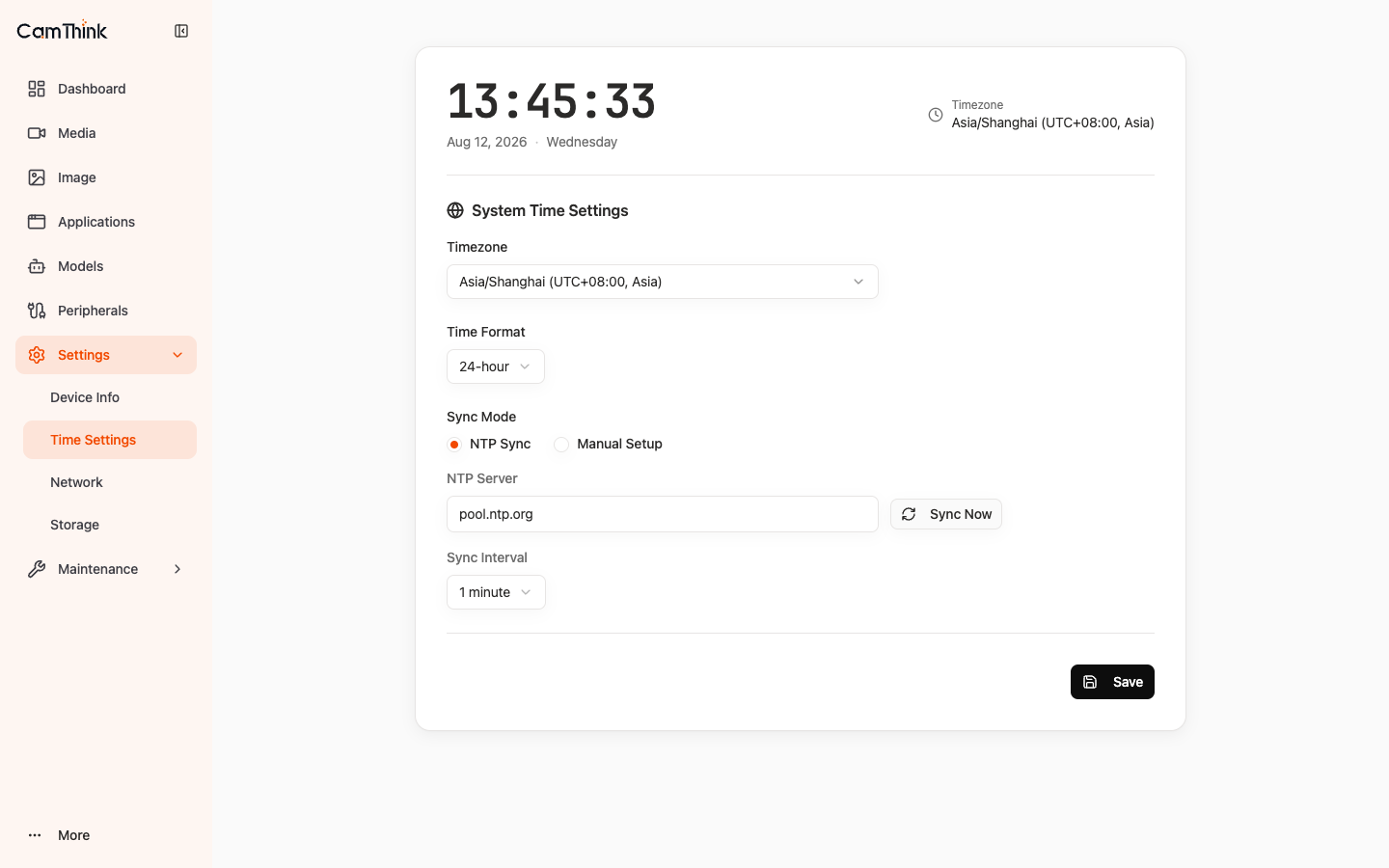Expand the Maintenance submenu chevron
Screen dimensions: 1389x868
pos(177,569)
